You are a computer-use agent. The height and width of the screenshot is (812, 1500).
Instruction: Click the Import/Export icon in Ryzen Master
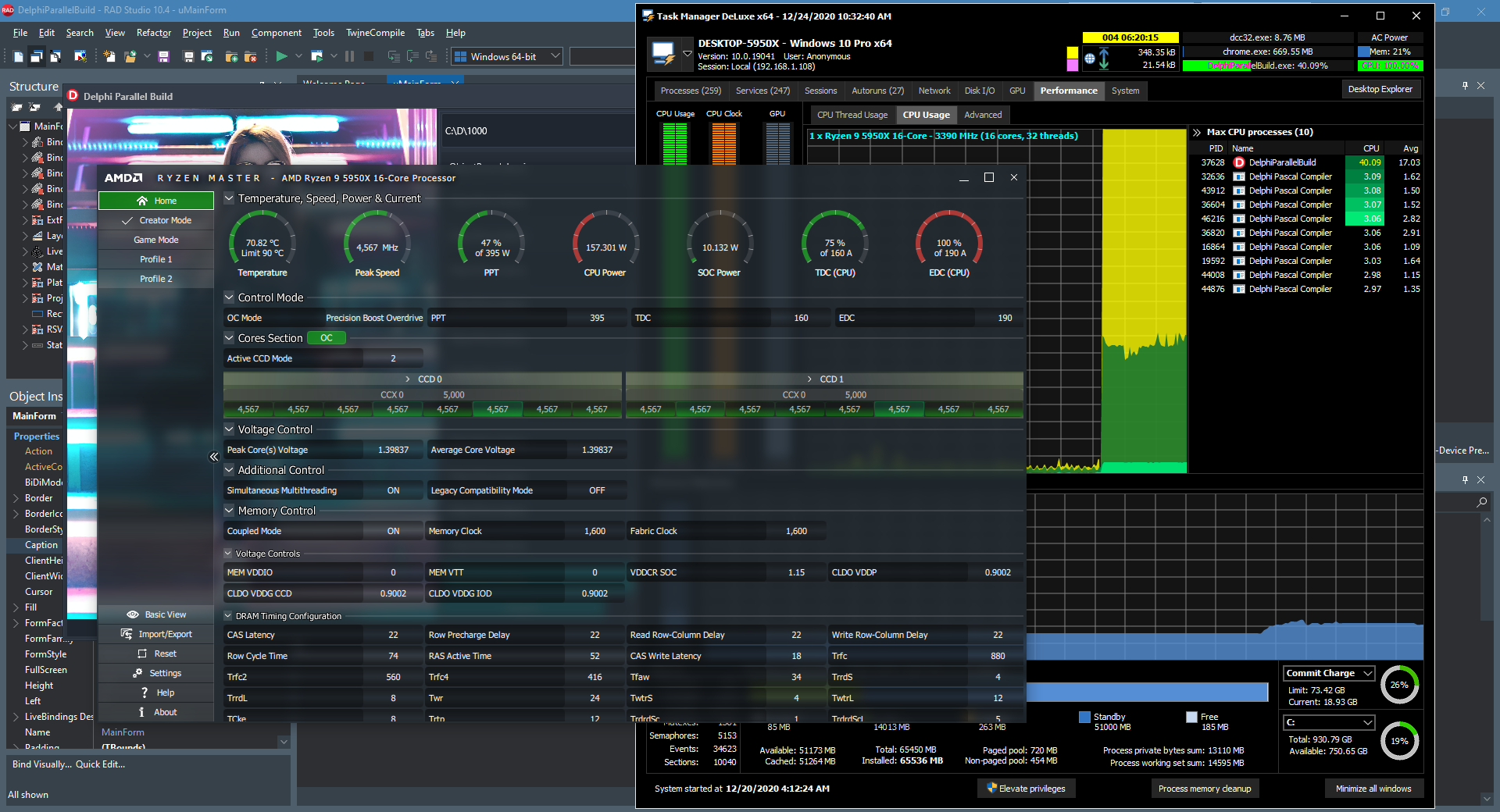click(127, 634)
